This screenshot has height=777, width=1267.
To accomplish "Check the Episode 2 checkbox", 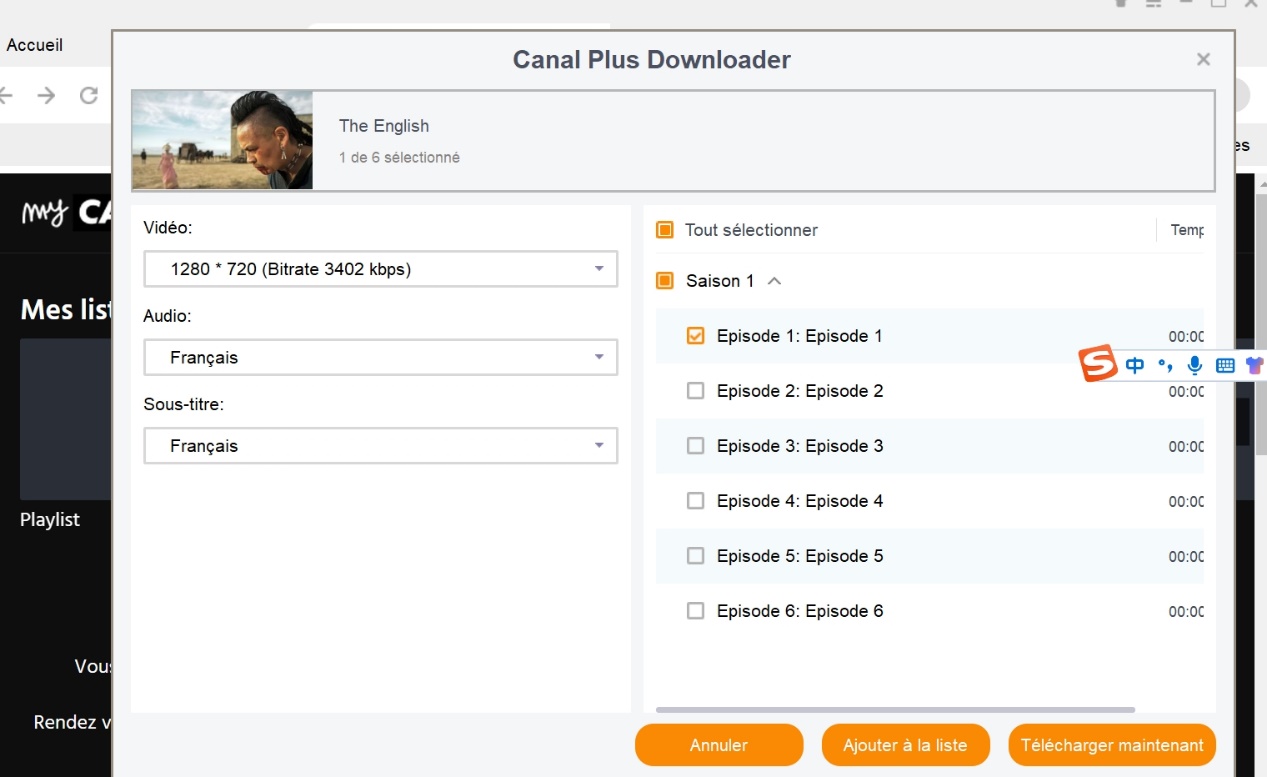I will coord(696,391).
